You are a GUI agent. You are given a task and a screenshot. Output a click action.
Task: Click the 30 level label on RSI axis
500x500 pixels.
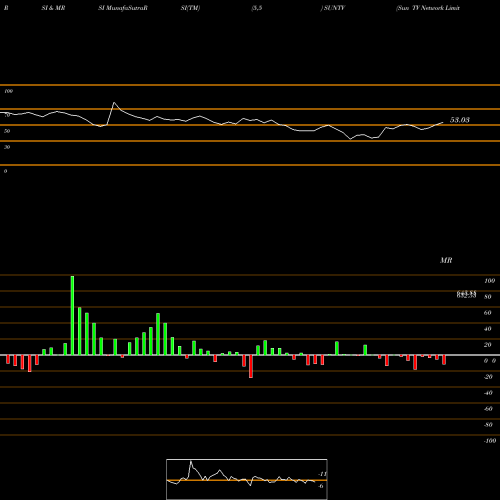click(x=7, y=147)
